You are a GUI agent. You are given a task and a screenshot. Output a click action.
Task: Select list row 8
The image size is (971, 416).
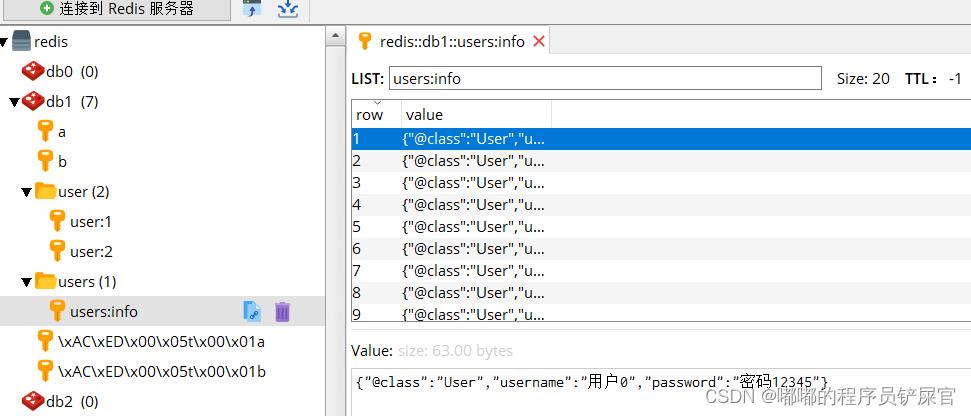coord(661,293)
